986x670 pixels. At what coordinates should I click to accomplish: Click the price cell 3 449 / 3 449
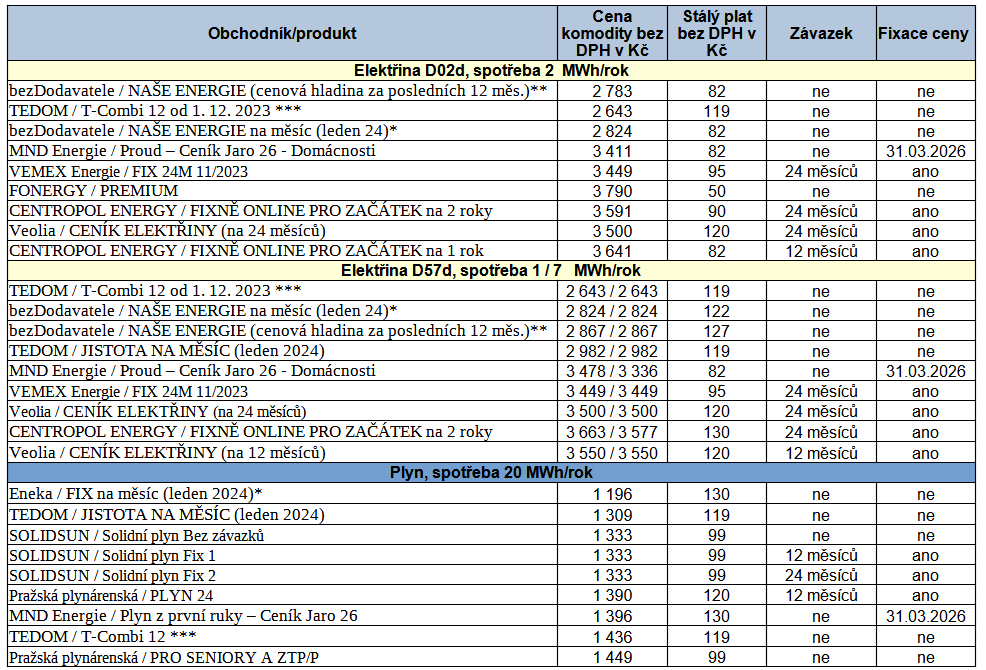[612, 391]
